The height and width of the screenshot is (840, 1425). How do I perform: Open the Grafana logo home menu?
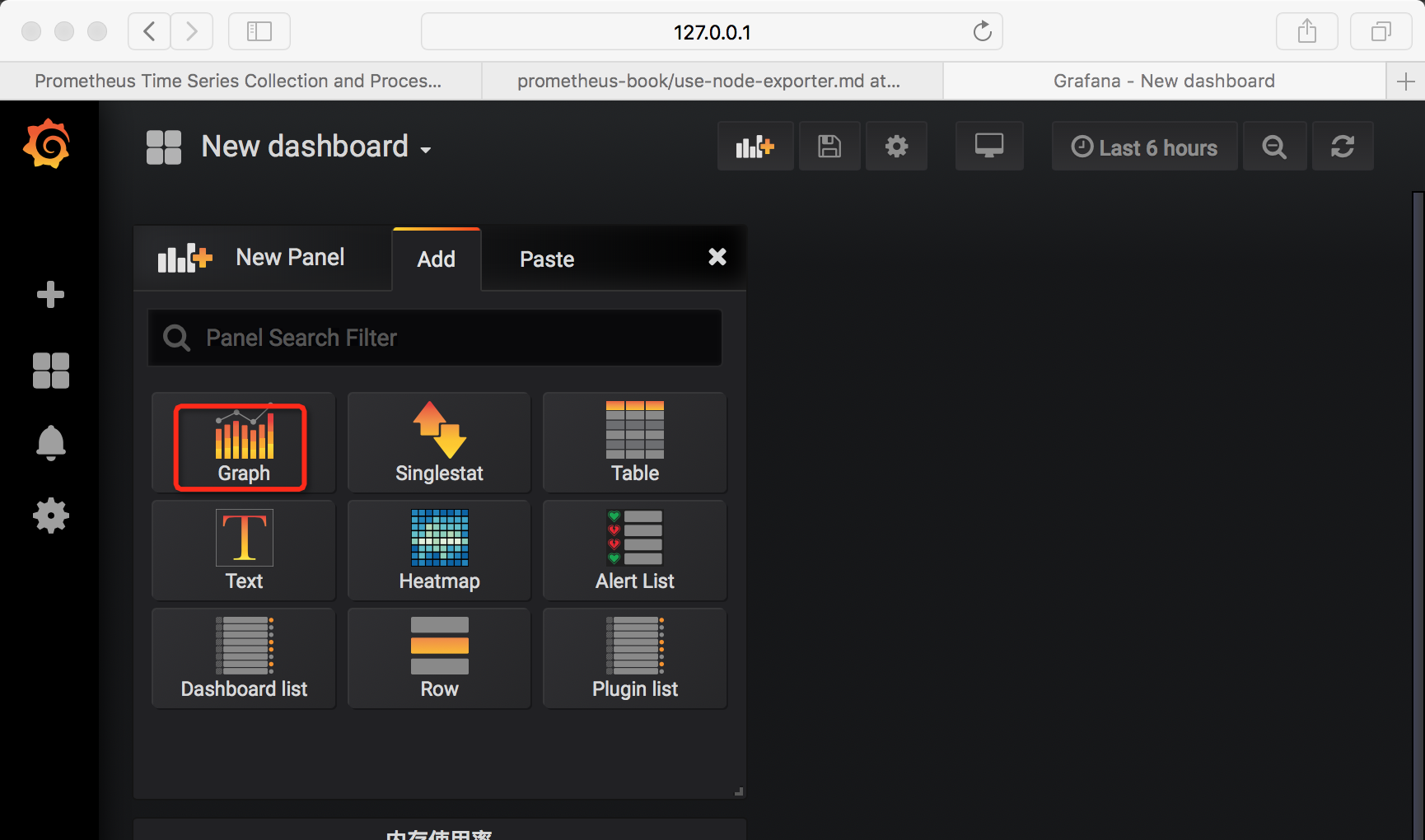tap(47, 144)
